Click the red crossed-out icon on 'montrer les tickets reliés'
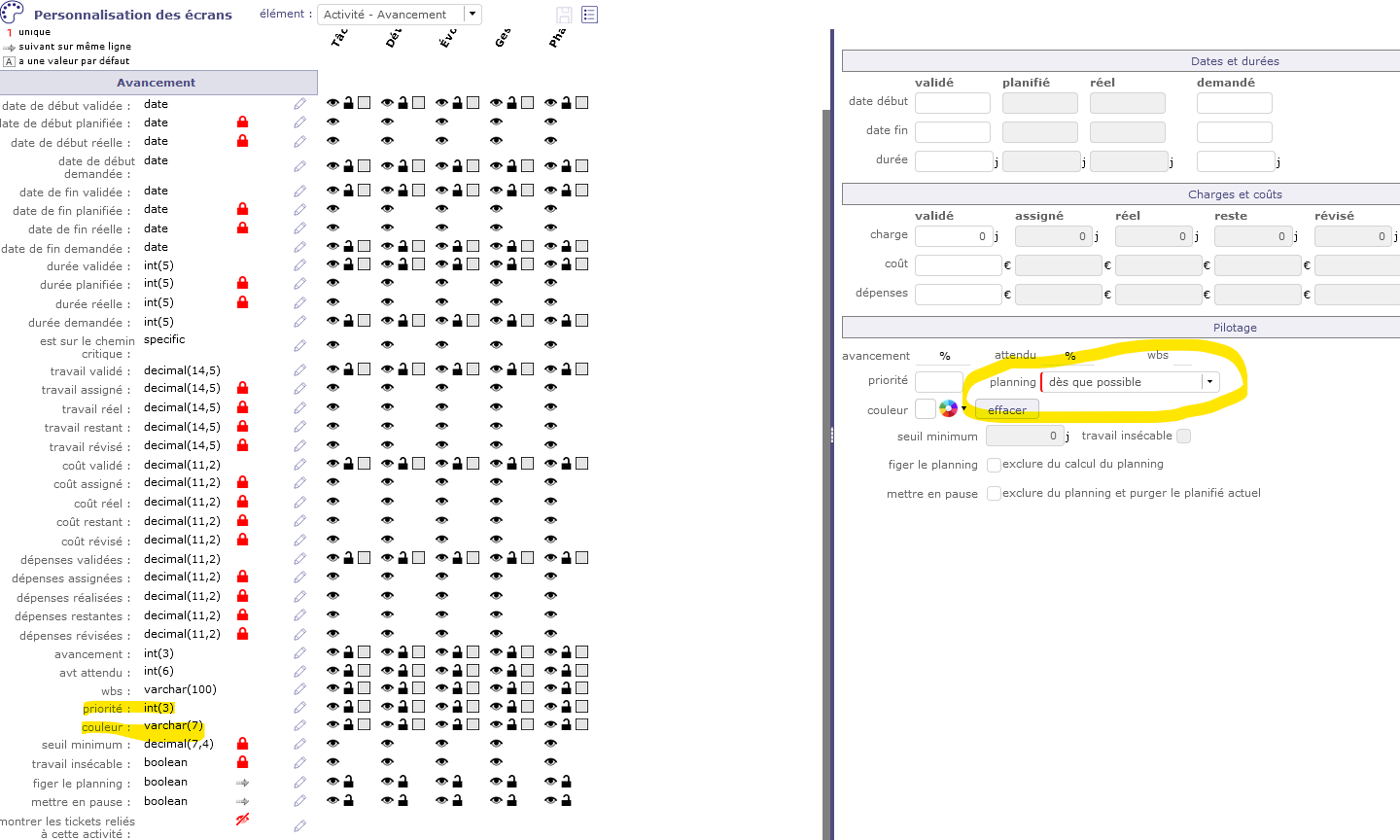This screenshot has width=1400, height=840. (x=242, y=819)
